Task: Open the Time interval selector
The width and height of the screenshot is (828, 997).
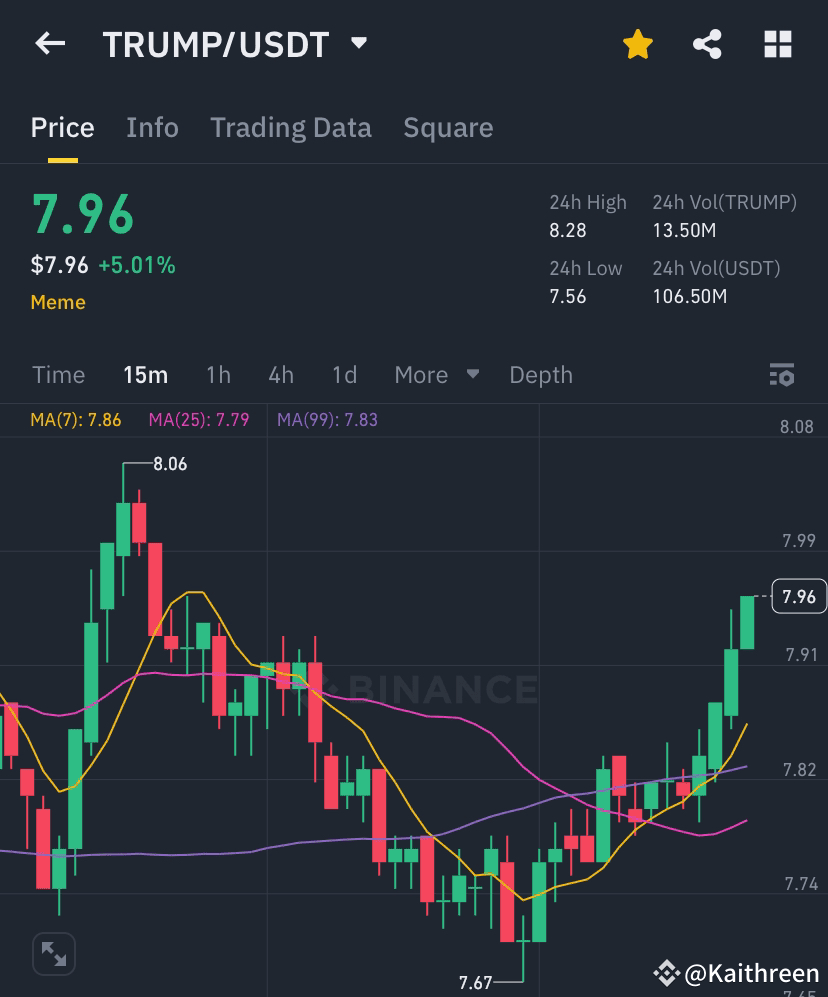Action: point(59,374)
